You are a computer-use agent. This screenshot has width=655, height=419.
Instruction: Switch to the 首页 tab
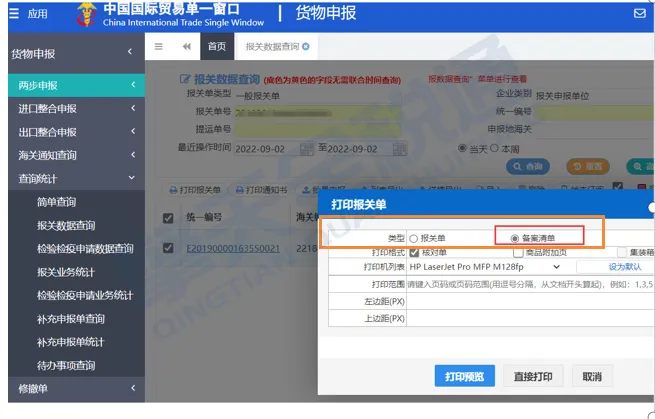coord(217,46)
